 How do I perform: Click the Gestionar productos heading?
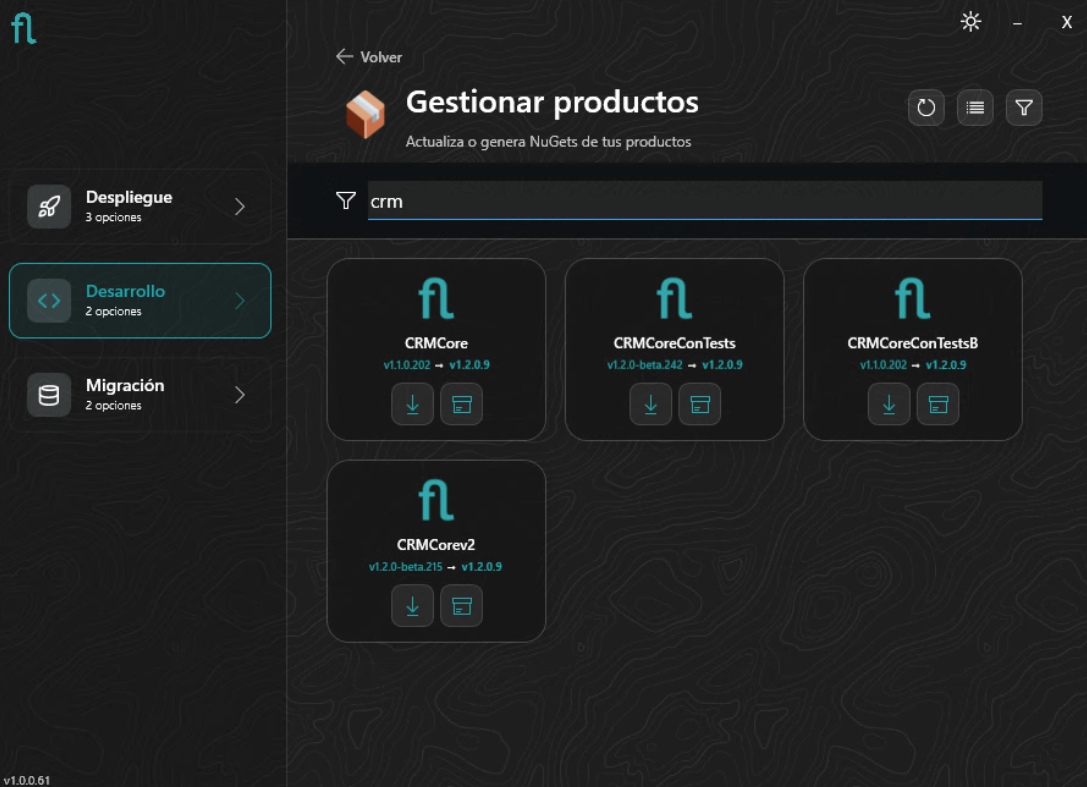coord(552,102)
